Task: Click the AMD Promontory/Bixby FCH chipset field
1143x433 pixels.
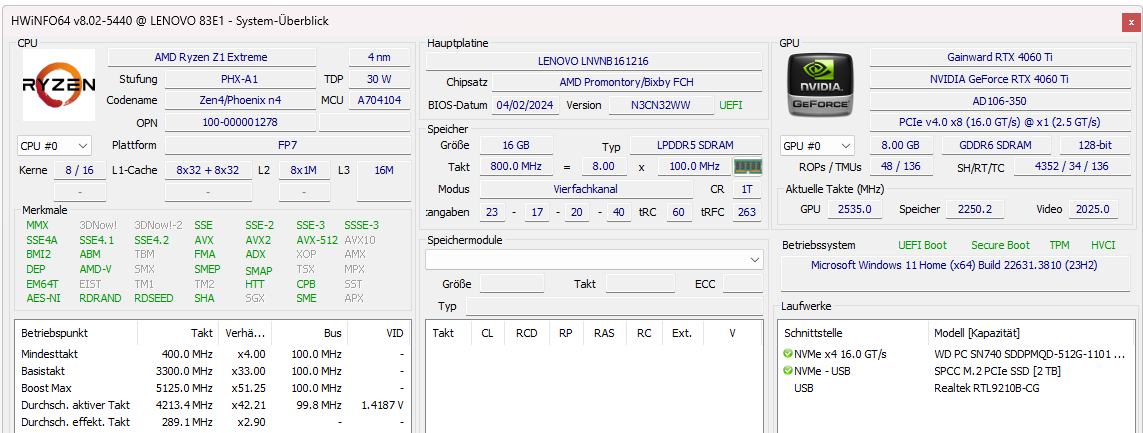Action: (x=627, y=82)
